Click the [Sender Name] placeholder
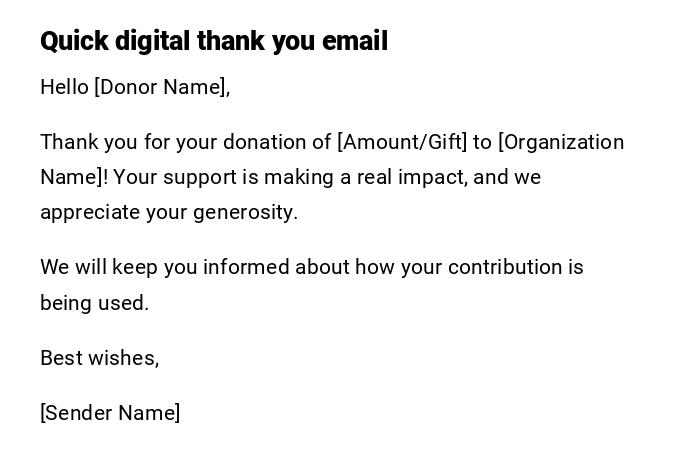The width and height of the screenshot is (700, 475). [x=110, y=413]
